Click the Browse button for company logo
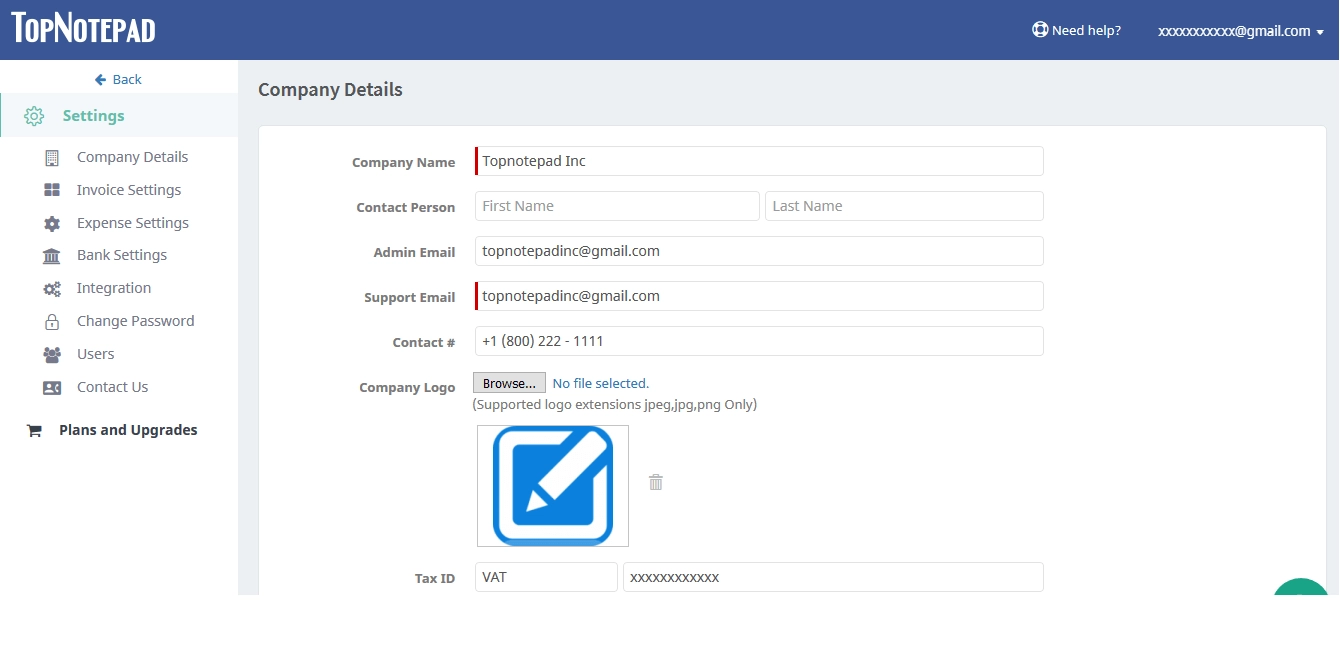 [509, 383]
